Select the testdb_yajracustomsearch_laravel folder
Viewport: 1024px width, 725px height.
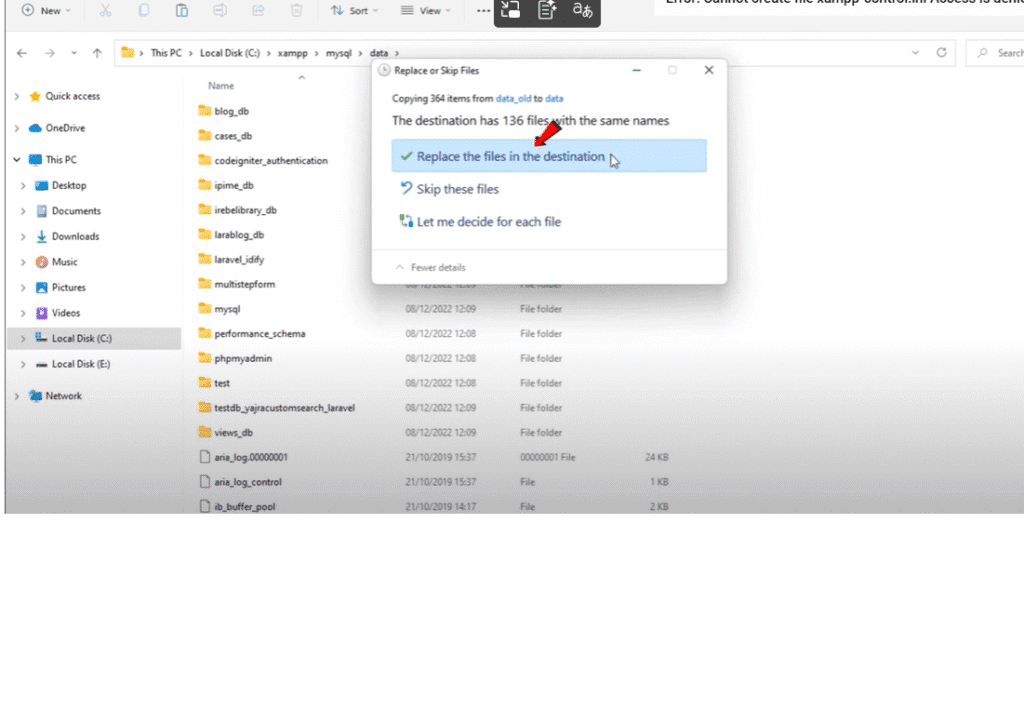point(284,408)
